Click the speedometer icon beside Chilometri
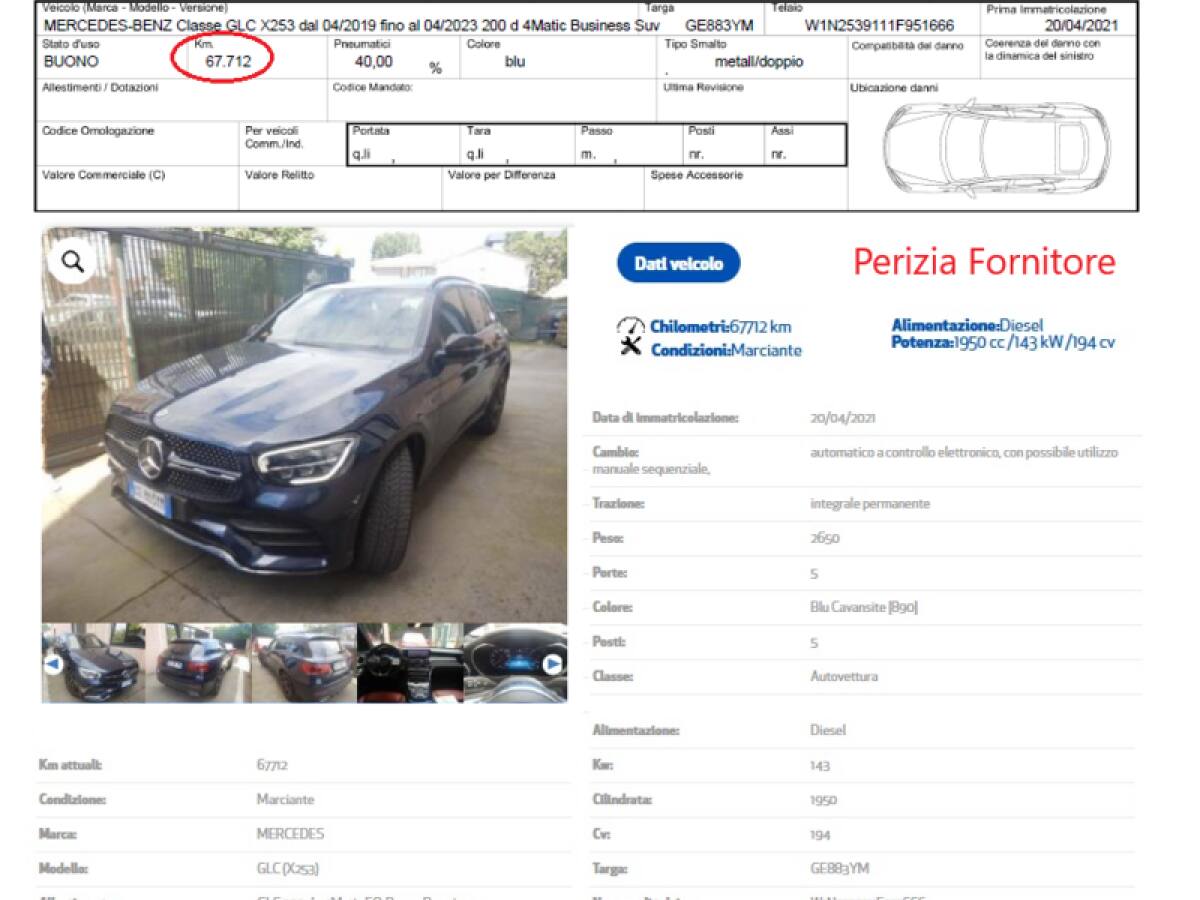This screenshot has height=900, width=1200. click(x=631, y=326)
